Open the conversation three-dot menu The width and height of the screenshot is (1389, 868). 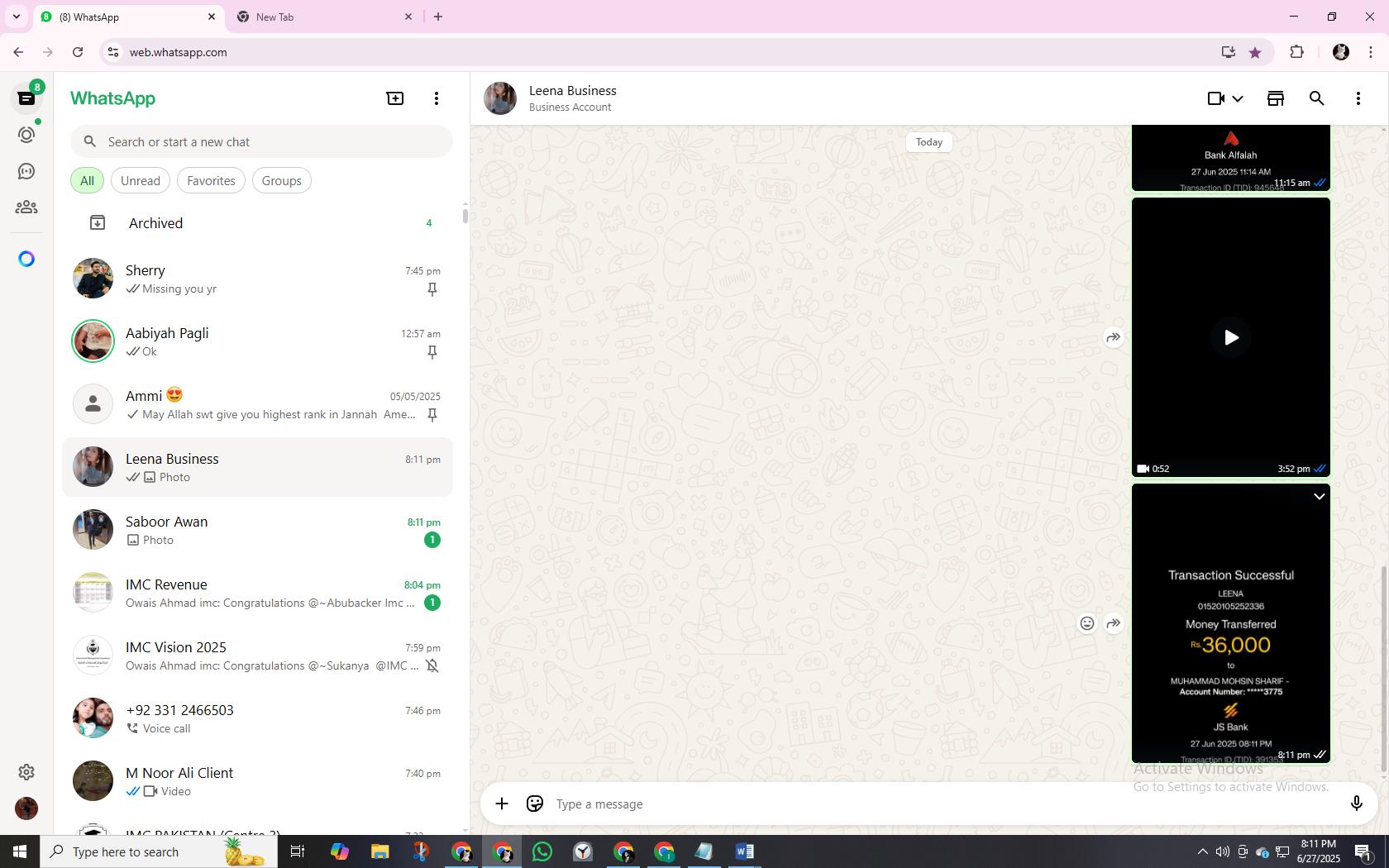click(x=1358, y=98)
